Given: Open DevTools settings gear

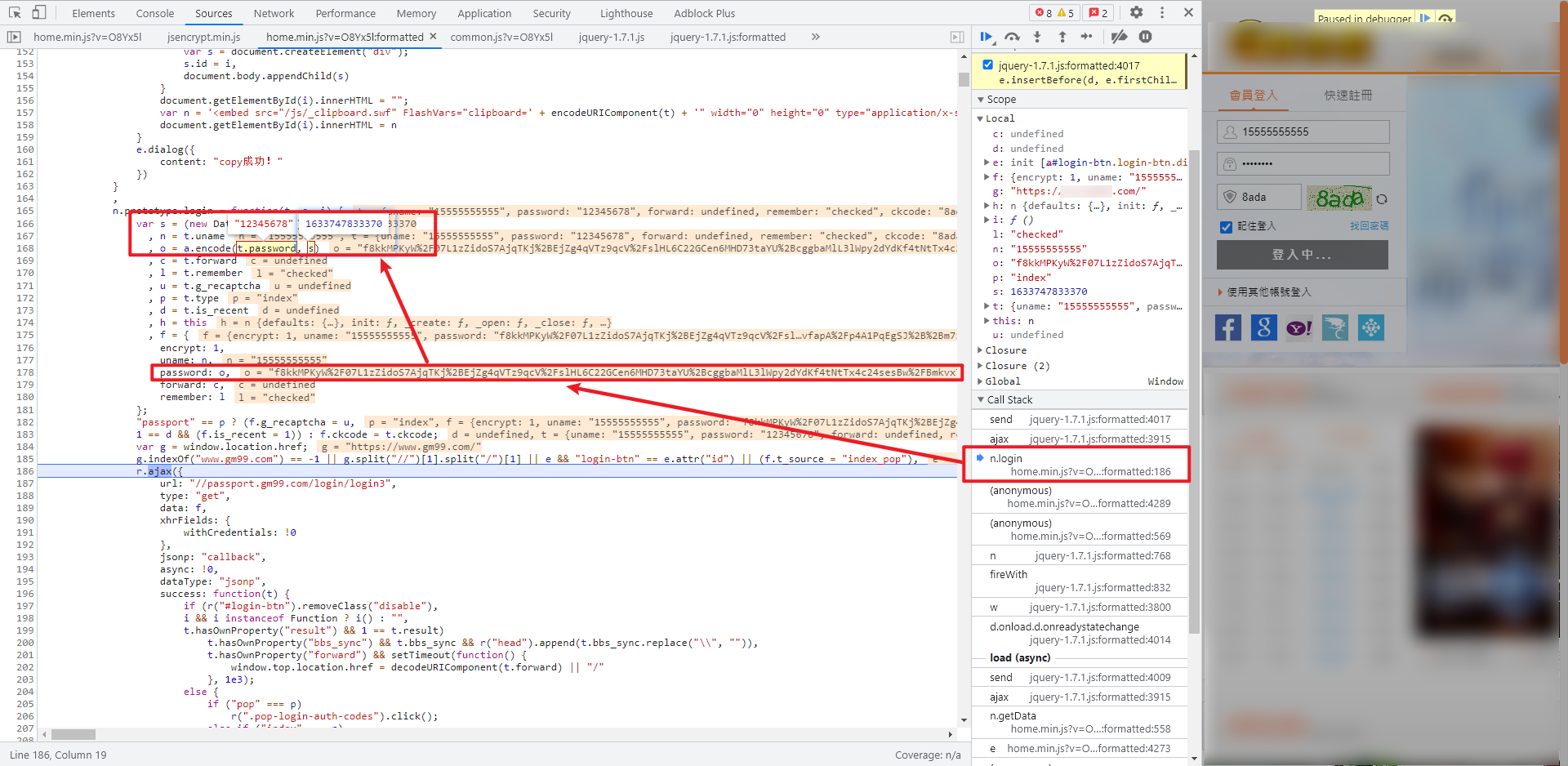Looking at the screenshot, I should pyautogui.click(x=1136, y=12).
